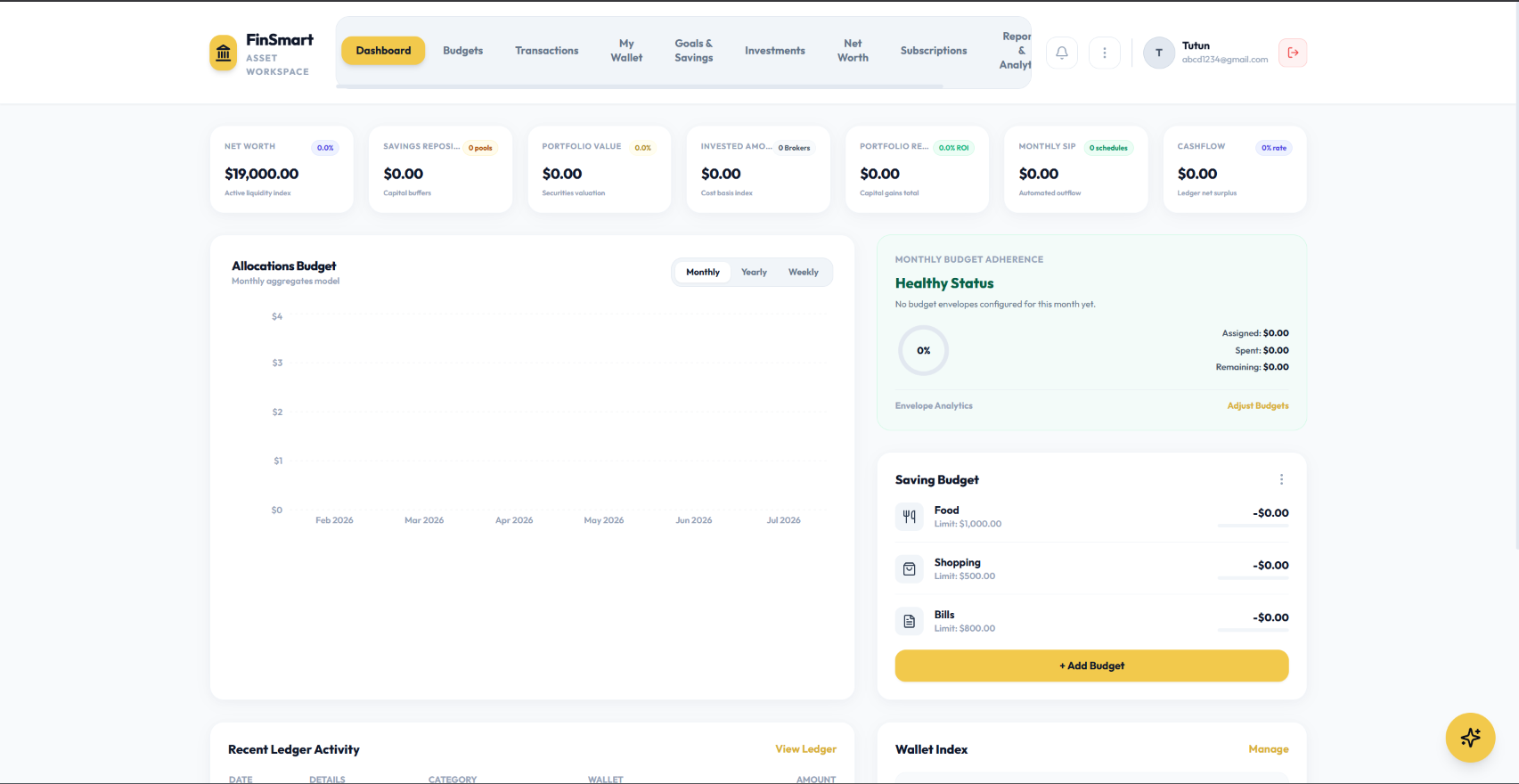The image size is (1519, 784).
Task: Click the Allocations Budget heading
Action: pyautogui.click(x=284, y=265)
